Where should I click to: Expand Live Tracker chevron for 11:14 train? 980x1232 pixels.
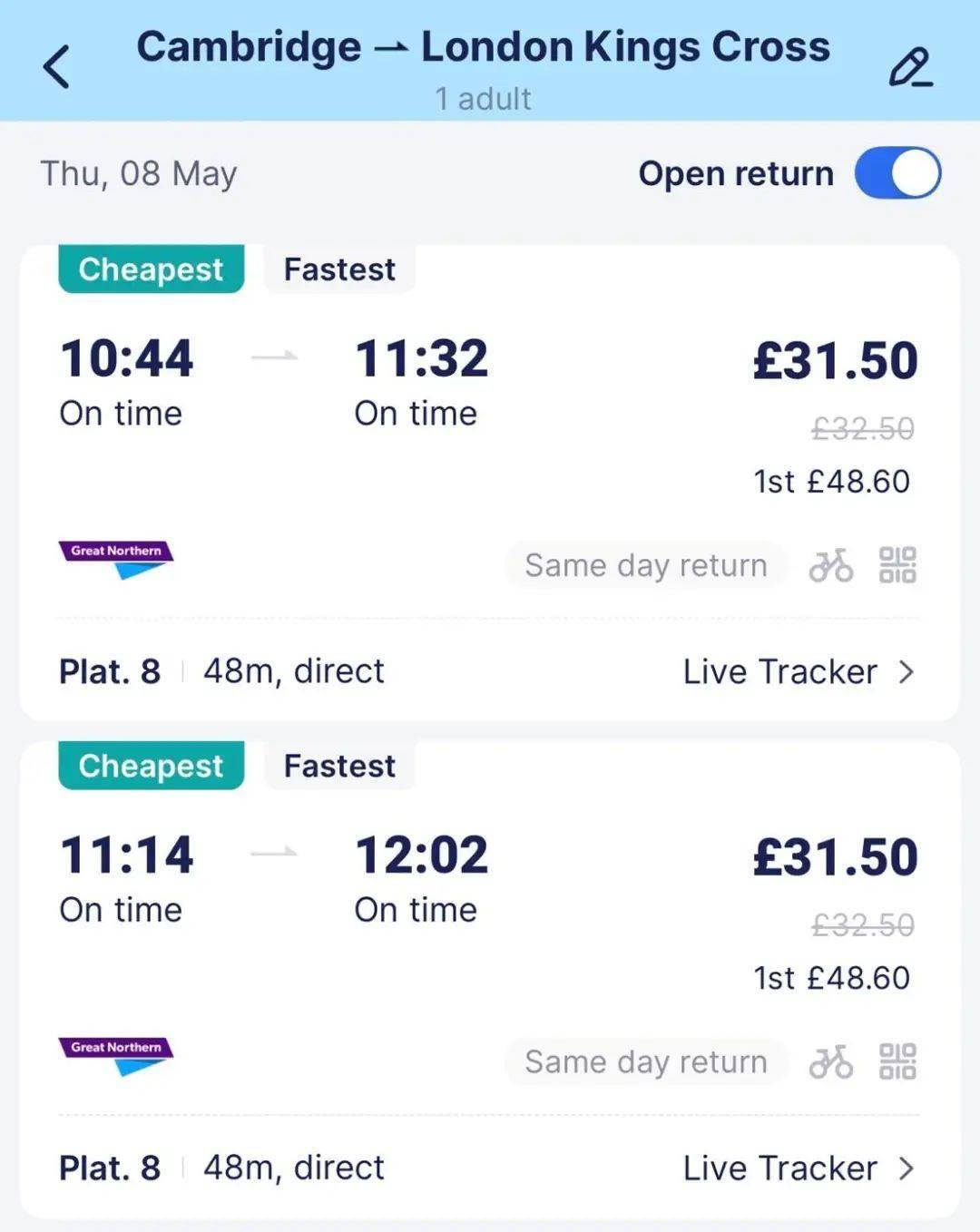point(906,1168)
